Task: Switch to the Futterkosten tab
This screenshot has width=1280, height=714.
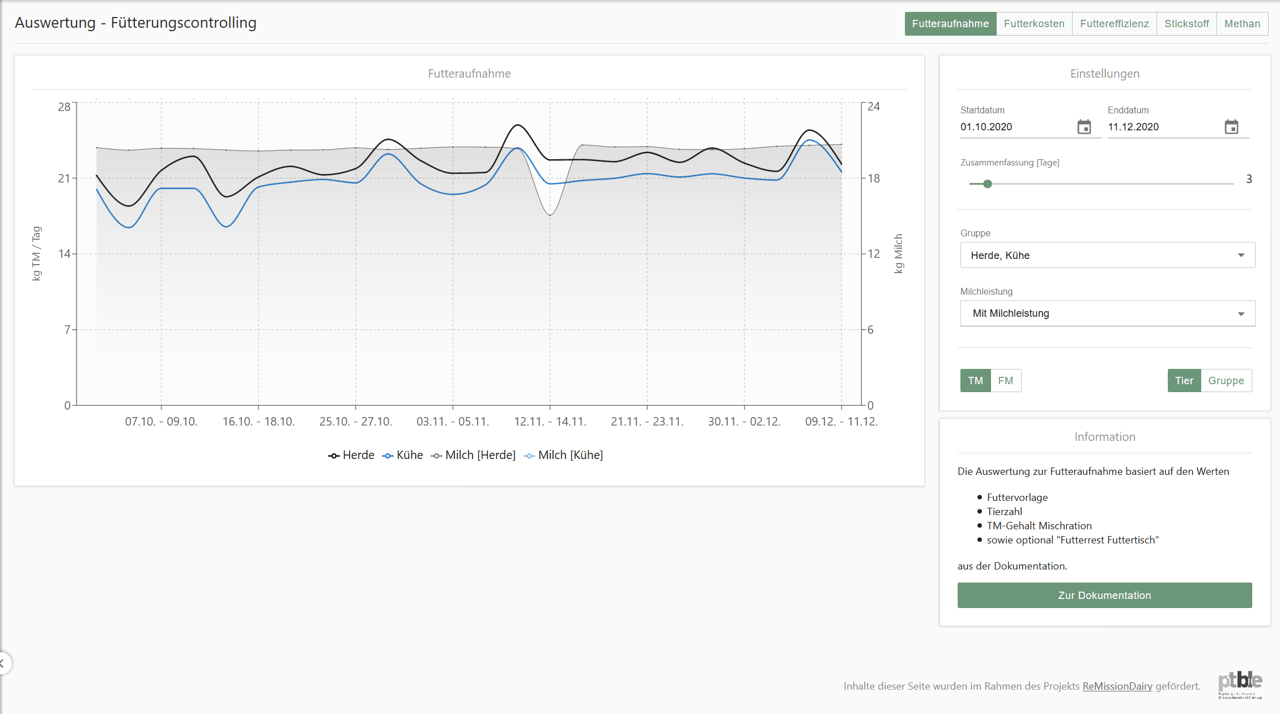Action: pyautogui.click(x=1034, y=24)
